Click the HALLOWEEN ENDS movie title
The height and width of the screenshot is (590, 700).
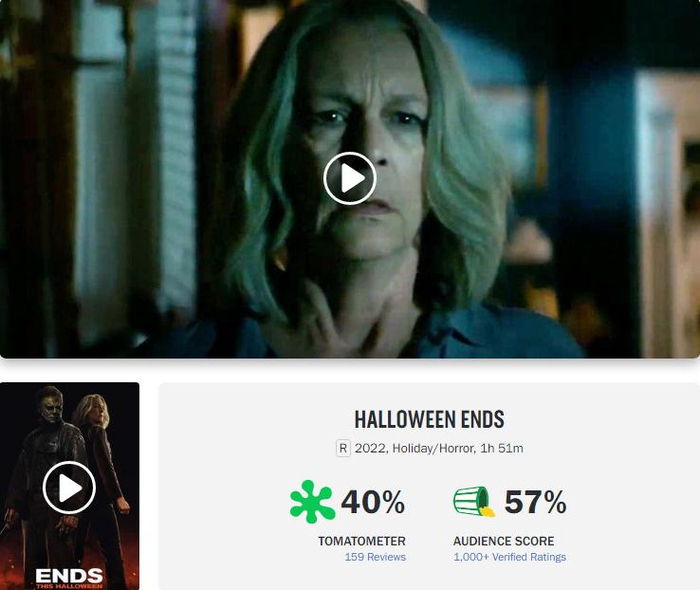(x=429, y=420)
